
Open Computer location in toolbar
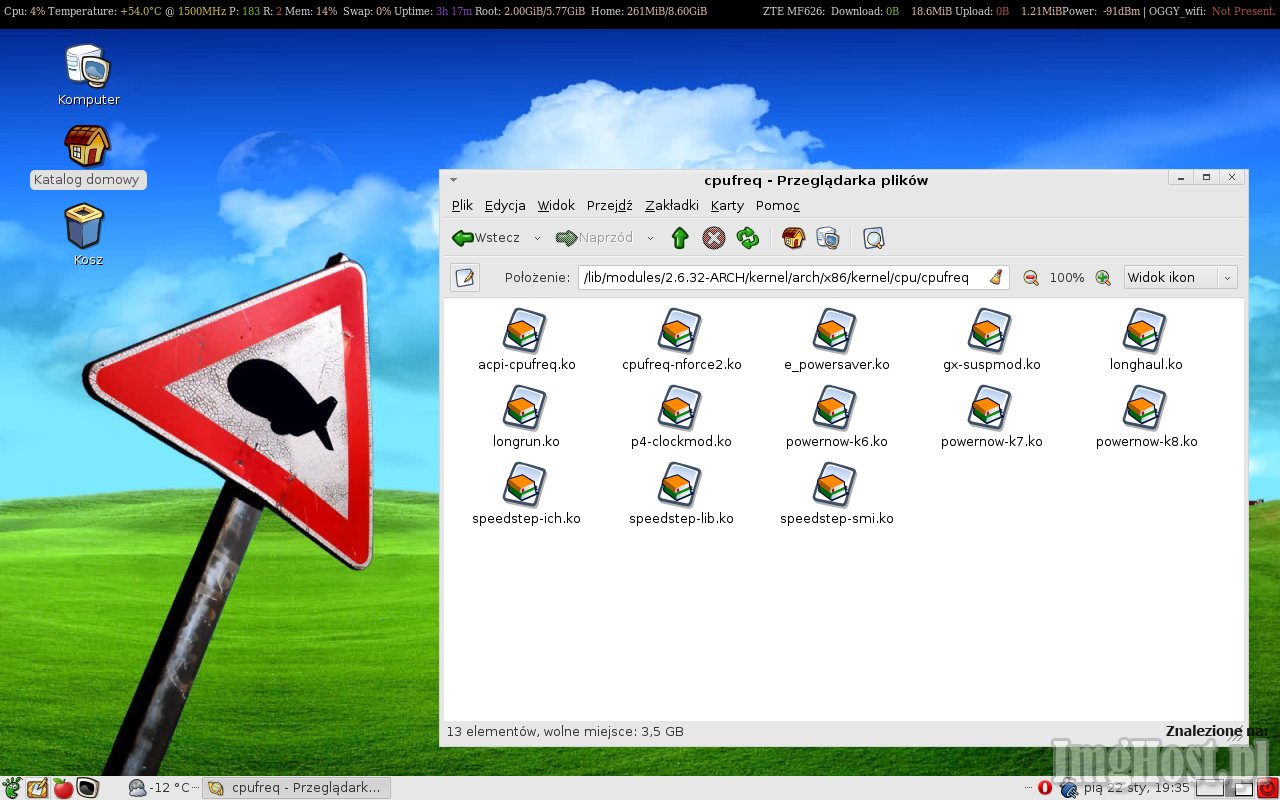point(827,238)
